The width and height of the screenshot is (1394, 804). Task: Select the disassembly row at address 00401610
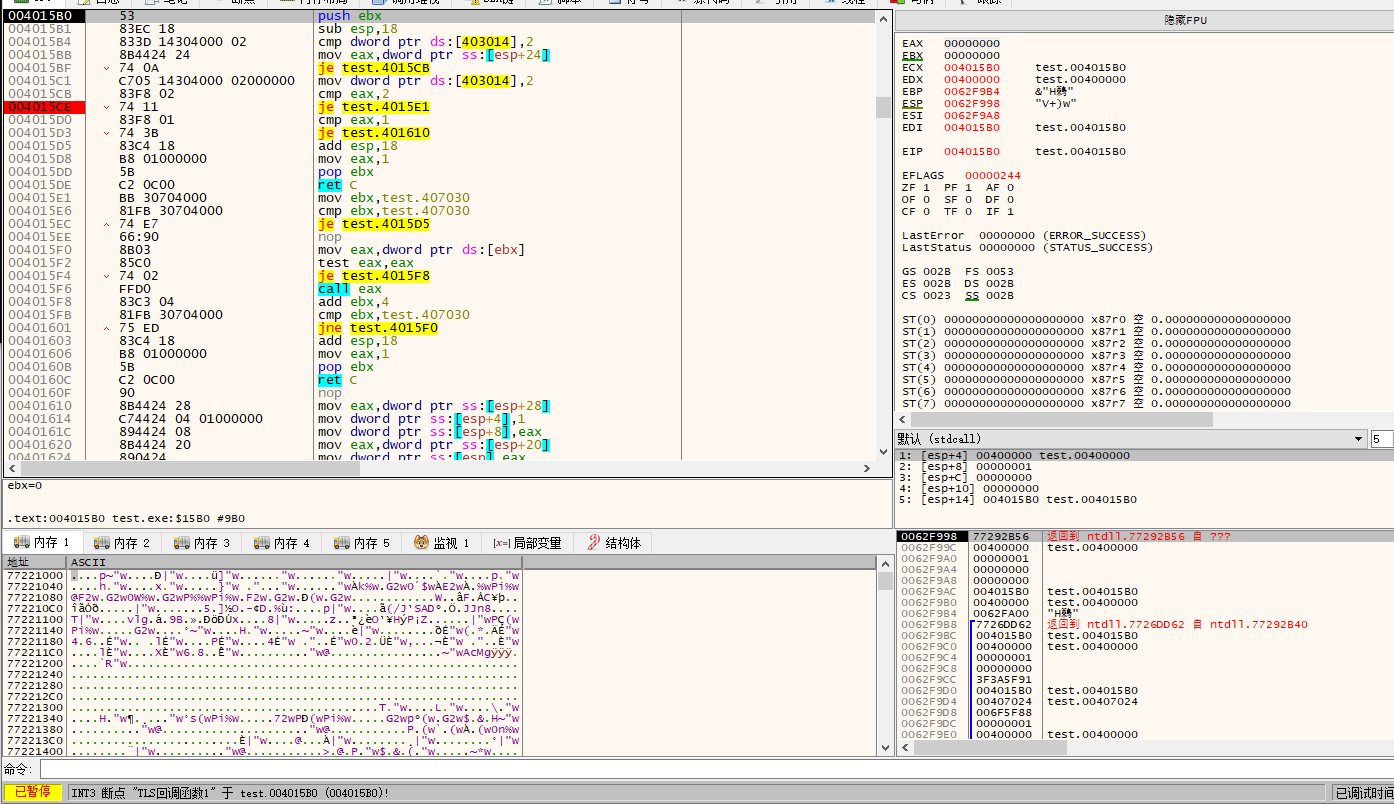(x=440, y=406)
